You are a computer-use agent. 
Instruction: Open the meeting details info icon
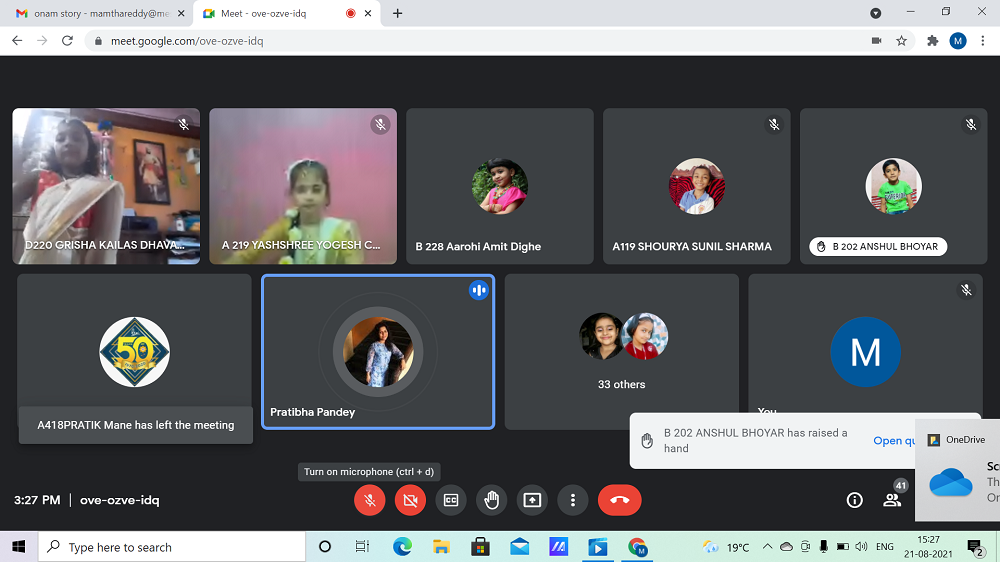pos(854,500)
